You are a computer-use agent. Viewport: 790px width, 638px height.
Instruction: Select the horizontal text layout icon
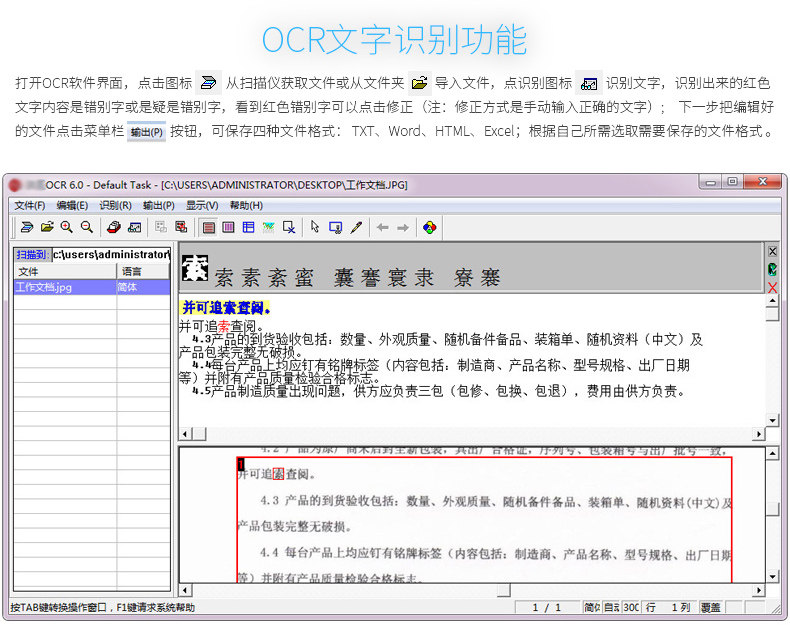(x=209, y=228)
